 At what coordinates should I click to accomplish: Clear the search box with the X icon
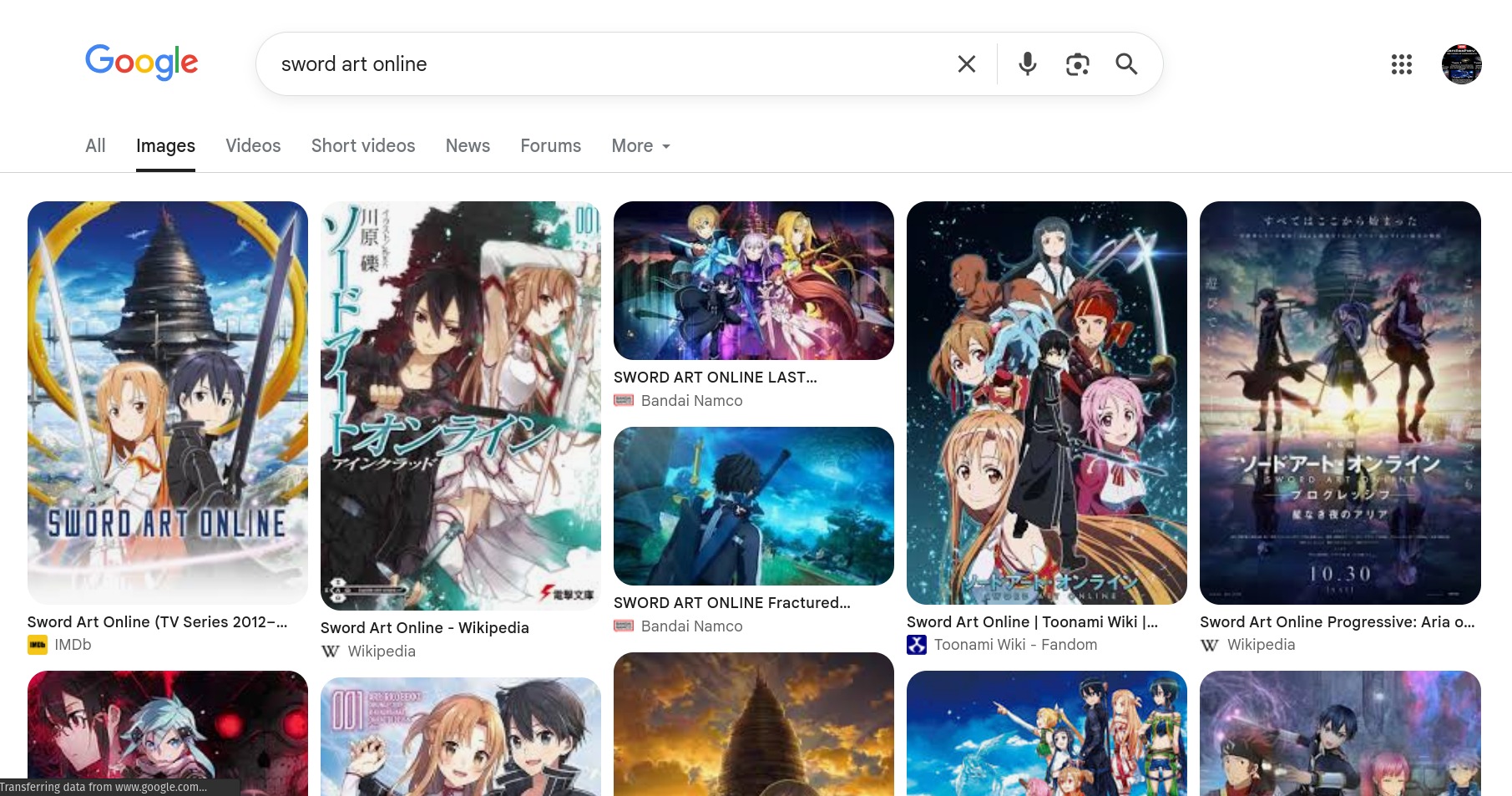pos(966,64)
